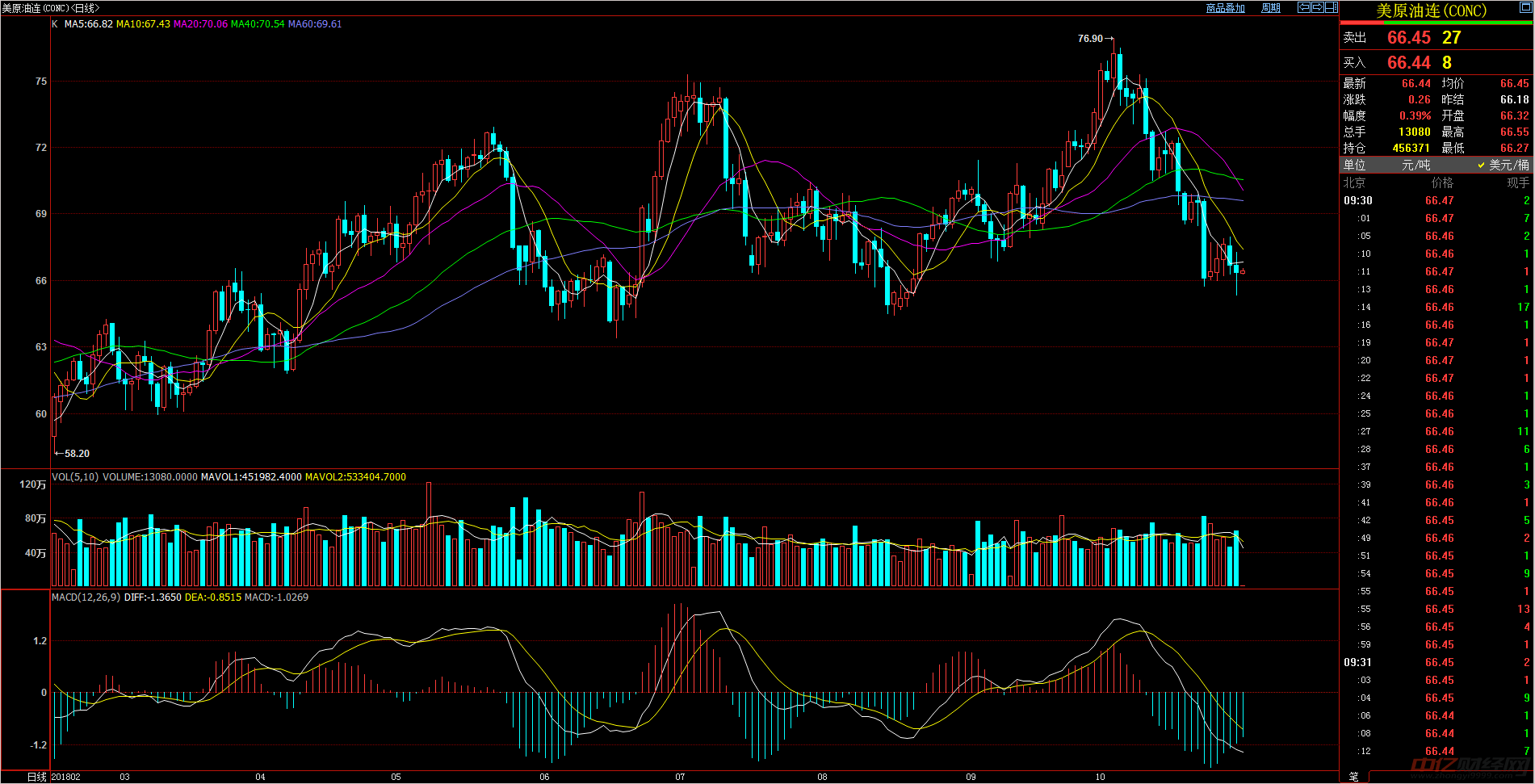Click the 笔 tab below the tick list
The width and height of the screenshot is (1535, 784).
click(x=1353, y=776)
